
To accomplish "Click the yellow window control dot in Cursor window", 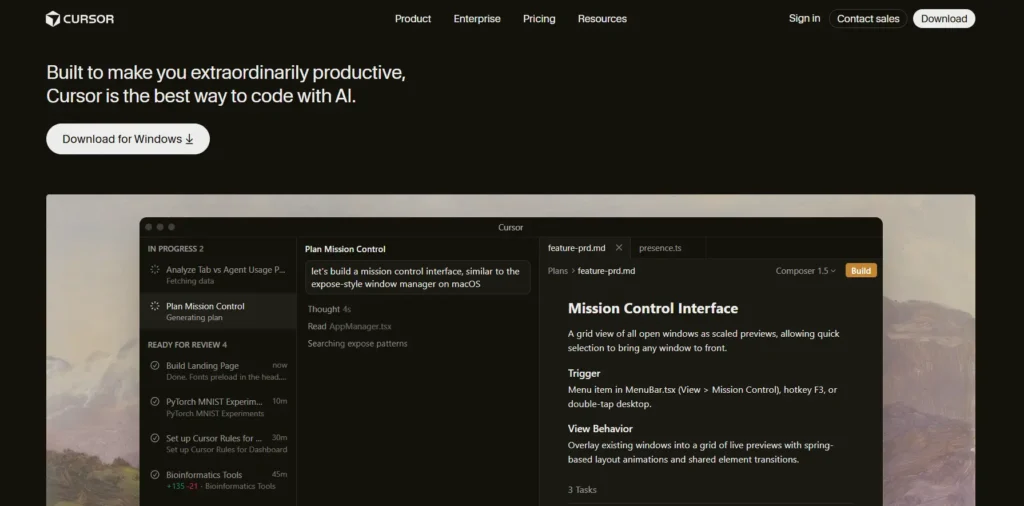I will pyautogui.click(x=160, y=227).
